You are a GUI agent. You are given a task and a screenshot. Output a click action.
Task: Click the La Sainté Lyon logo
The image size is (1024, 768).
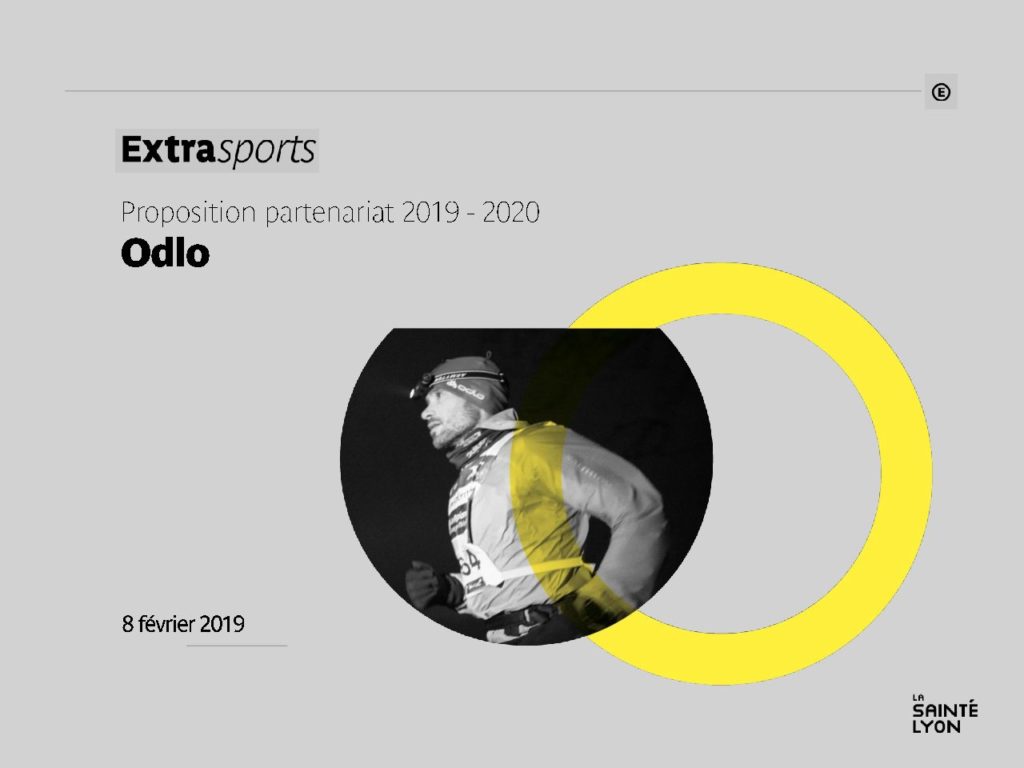pyautogui.click(x=945, y=714)
